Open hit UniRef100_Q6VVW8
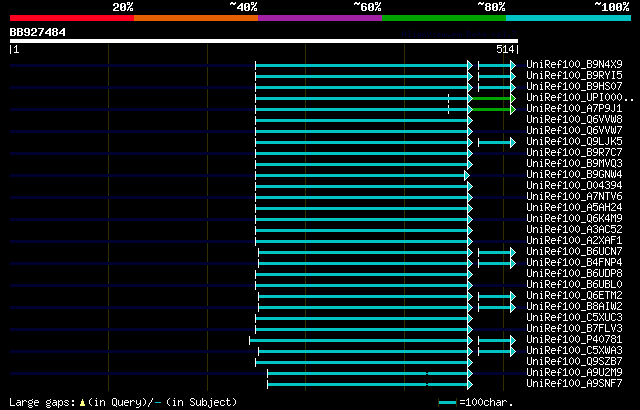 (x=574, y=120)
